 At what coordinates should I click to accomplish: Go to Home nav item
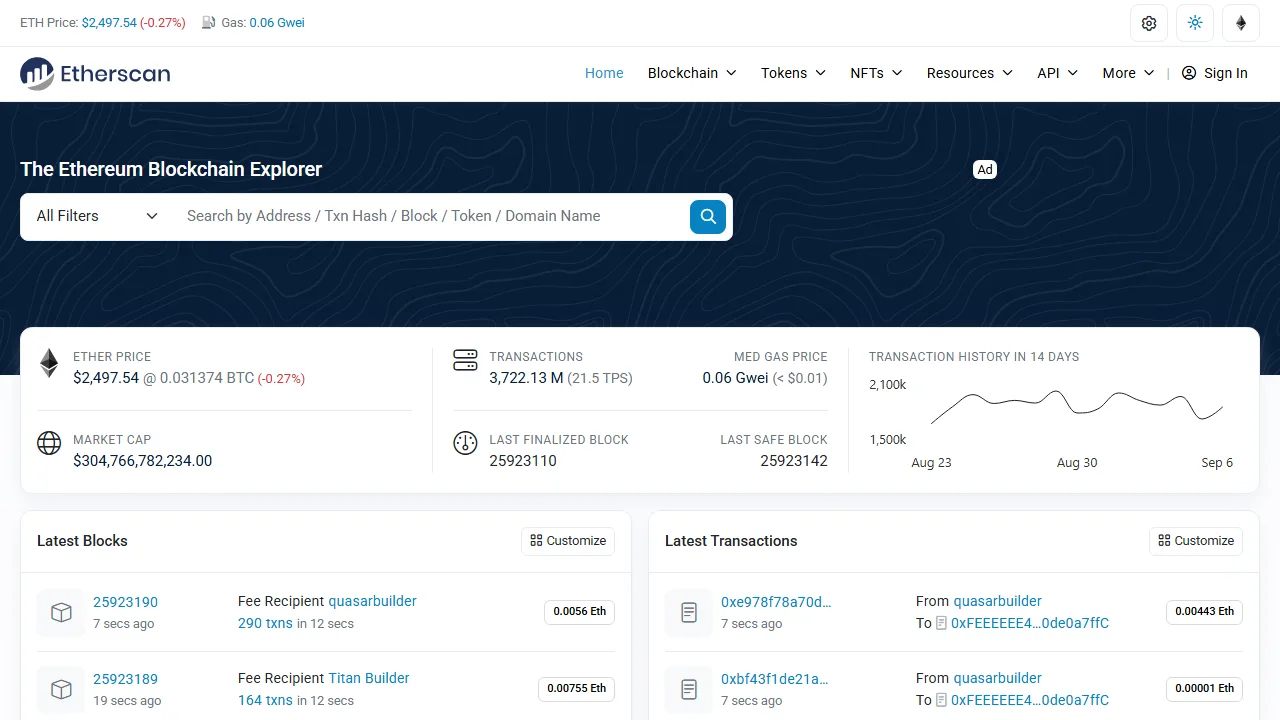tap(604, 73)
